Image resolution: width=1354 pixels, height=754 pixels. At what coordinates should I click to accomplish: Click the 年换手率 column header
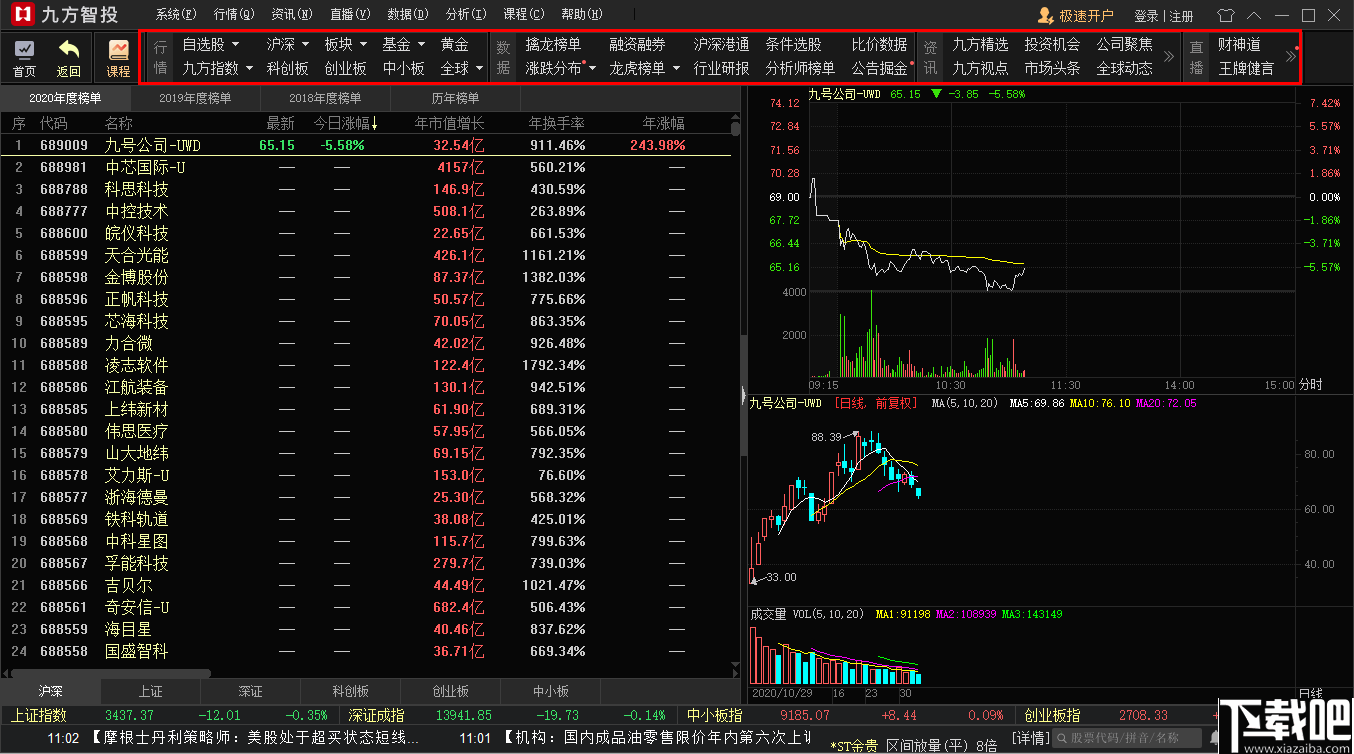pyautogui.click(x=557, y=124)
